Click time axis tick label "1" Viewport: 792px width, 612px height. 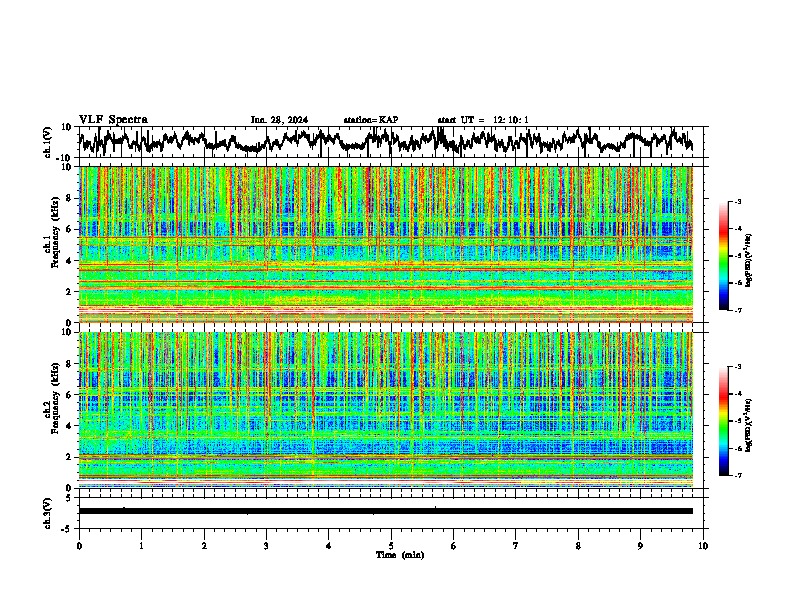tap(142, 546)
